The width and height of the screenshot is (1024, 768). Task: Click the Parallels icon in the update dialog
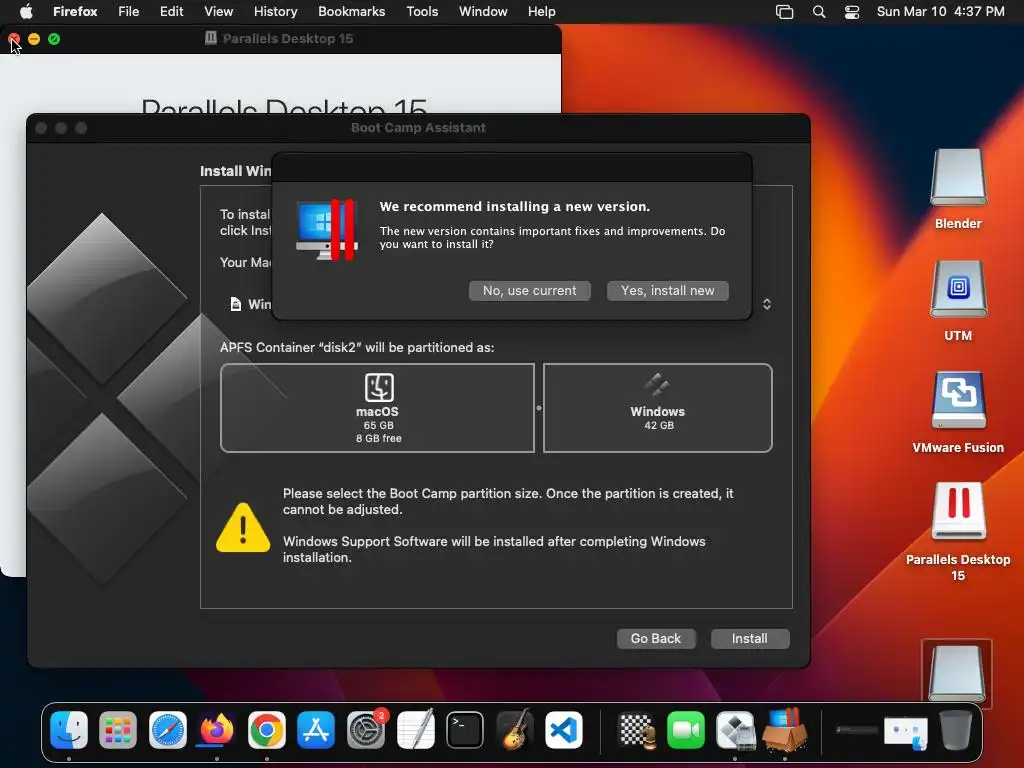click(x=326, y=230)
